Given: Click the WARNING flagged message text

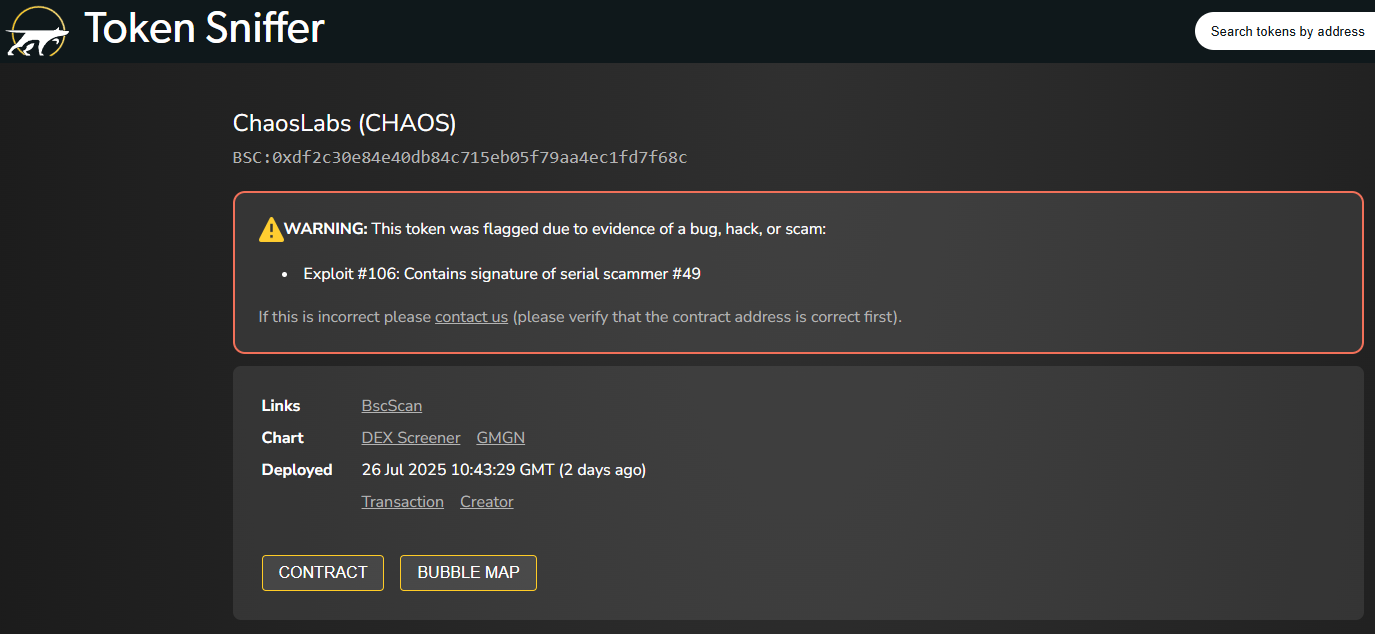Looking at the screenshot, I should pos(555,229).
